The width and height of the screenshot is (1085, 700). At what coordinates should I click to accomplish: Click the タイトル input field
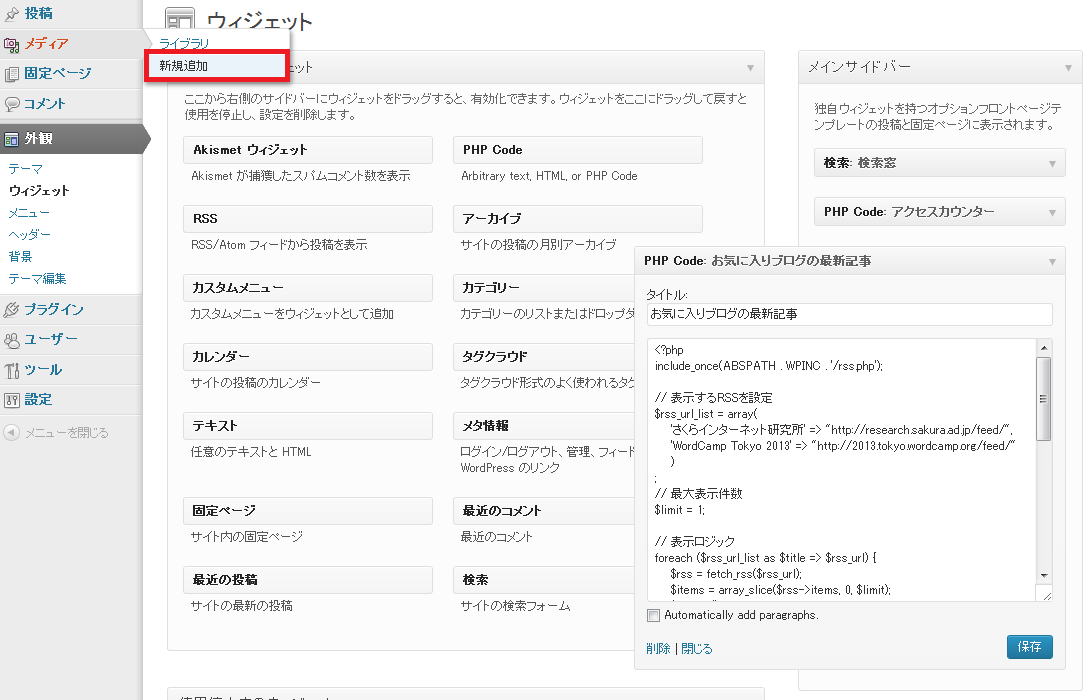(x=849, y=314)
